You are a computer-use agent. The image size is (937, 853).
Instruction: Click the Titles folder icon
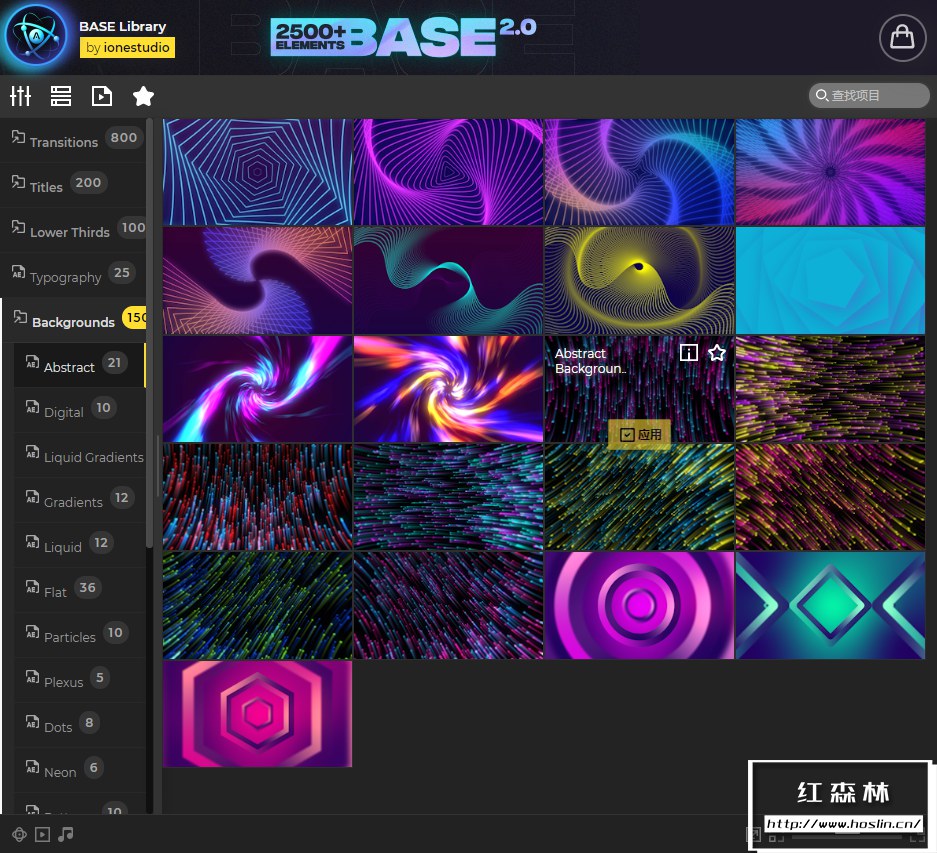pos(19,182)
